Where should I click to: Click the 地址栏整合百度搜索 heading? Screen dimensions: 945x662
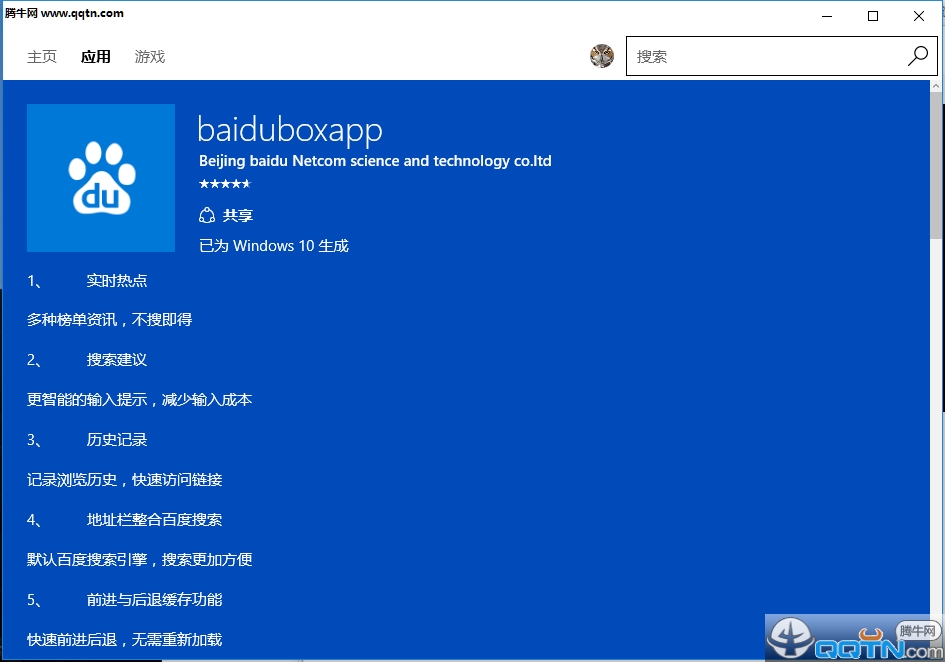pos(154,520)
